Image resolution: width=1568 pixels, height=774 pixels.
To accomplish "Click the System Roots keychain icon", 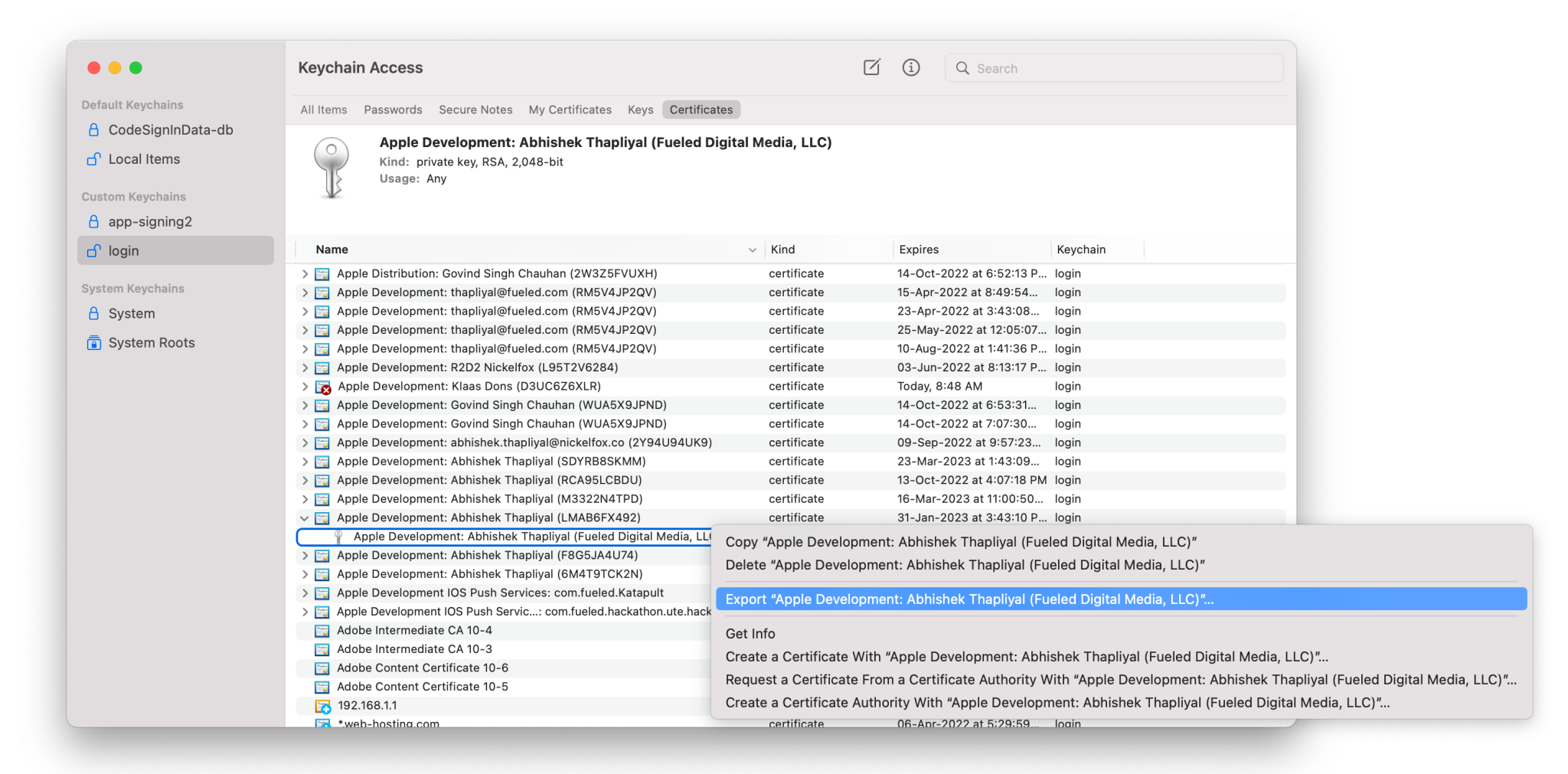I will pos(93,342).
